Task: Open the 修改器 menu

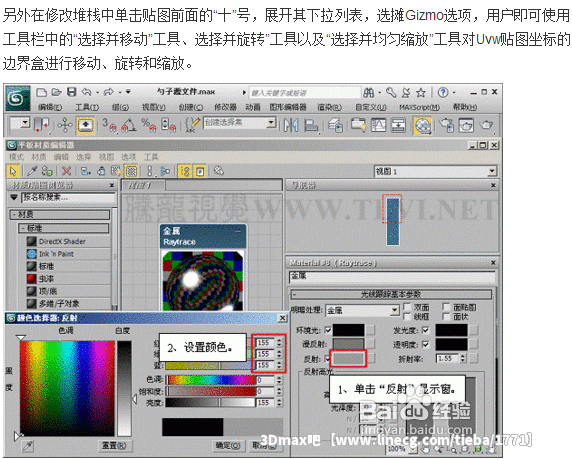Action: [x=225, y=107]
